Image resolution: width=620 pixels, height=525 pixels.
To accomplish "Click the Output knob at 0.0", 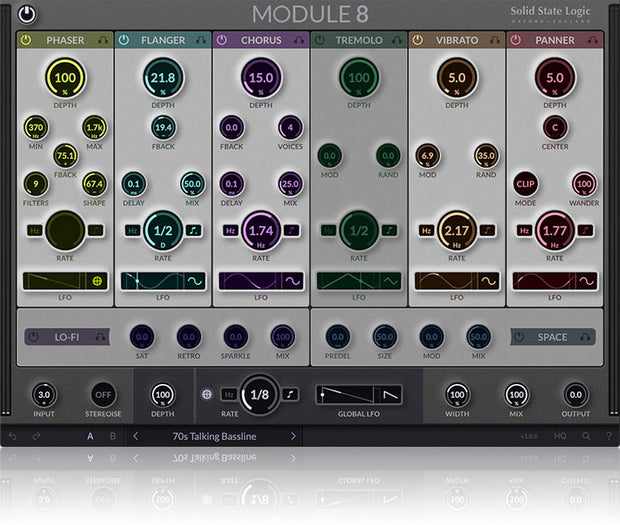I will [576, 395].
